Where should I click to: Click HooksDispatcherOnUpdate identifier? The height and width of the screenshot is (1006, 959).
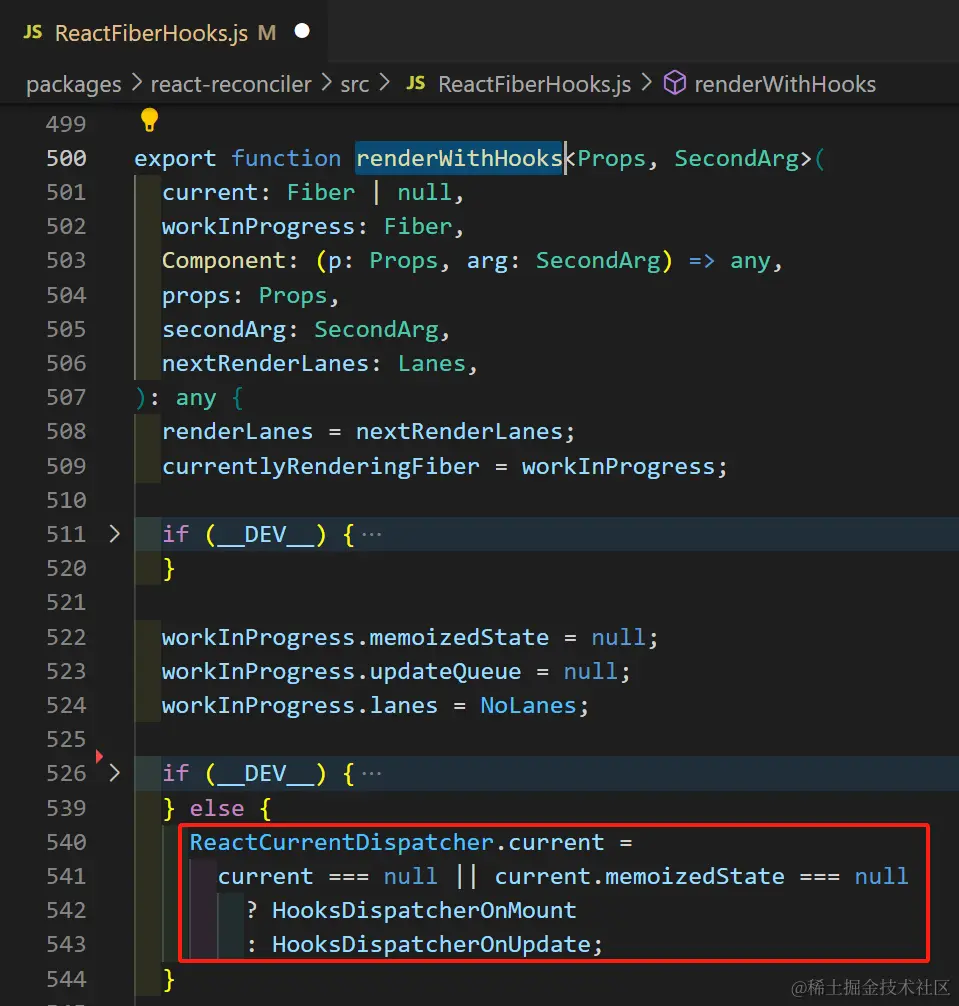[431, 944]
